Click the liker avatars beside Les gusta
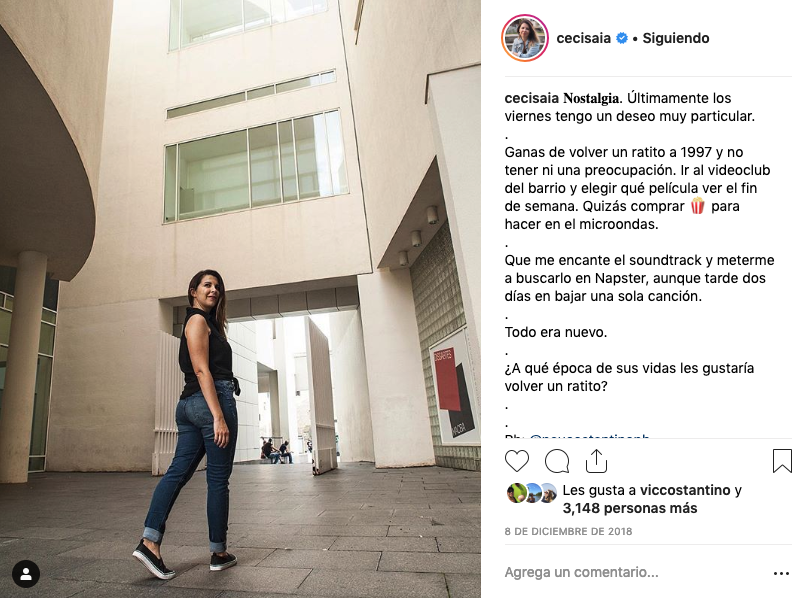 coord(532,493)
